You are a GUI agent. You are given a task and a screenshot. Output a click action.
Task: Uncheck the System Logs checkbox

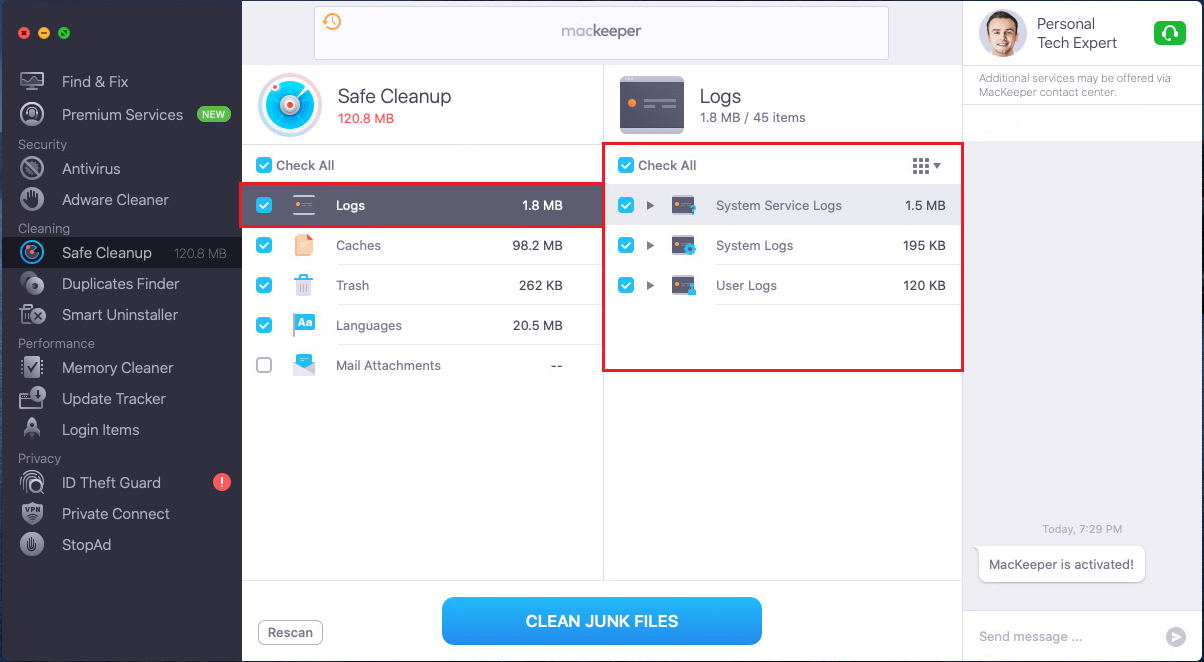[626, 245]
